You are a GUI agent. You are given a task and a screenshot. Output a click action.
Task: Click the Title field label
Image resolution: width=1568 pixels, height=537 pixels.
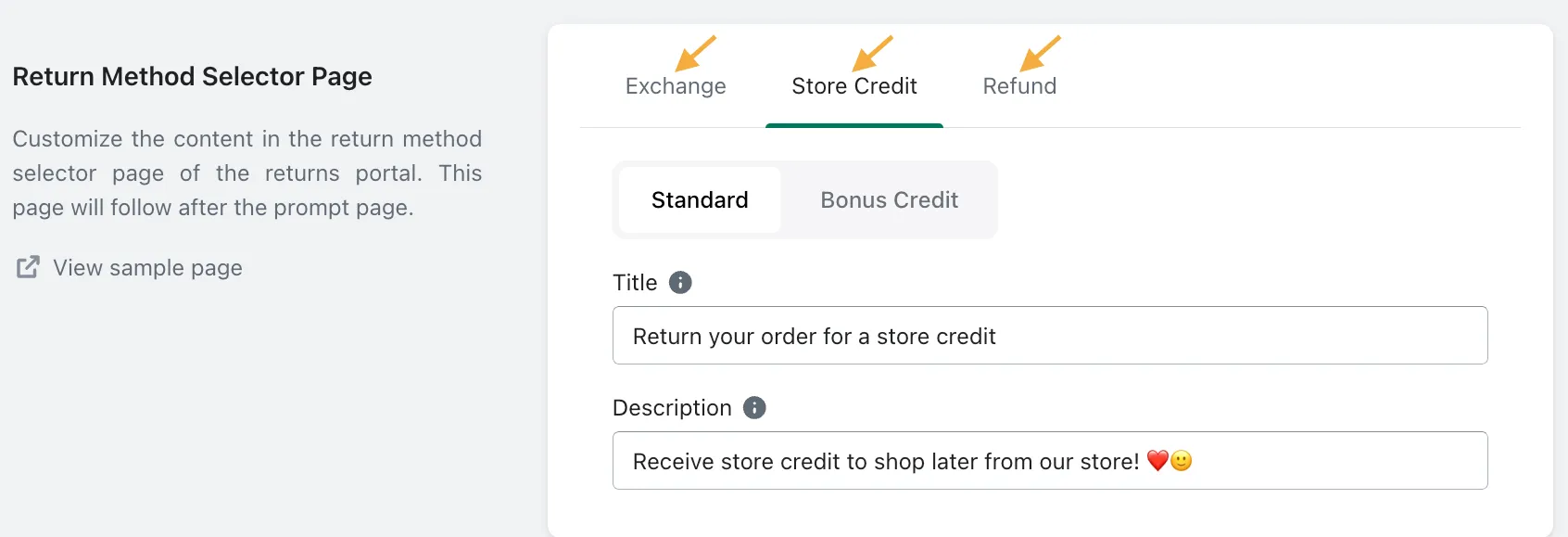[x=635, y=283]
